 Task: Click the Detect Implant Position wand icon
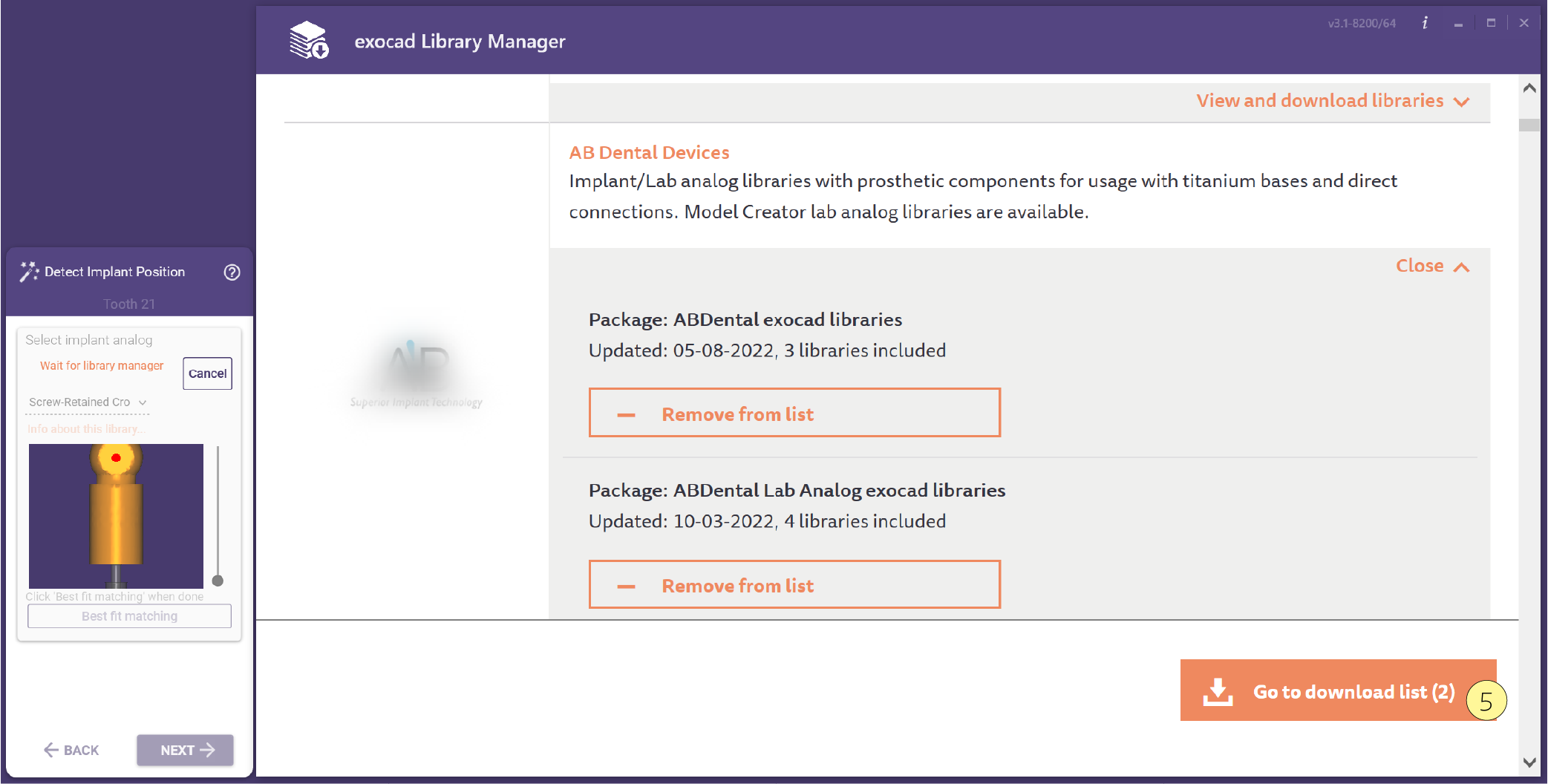[x=29, y=272]
